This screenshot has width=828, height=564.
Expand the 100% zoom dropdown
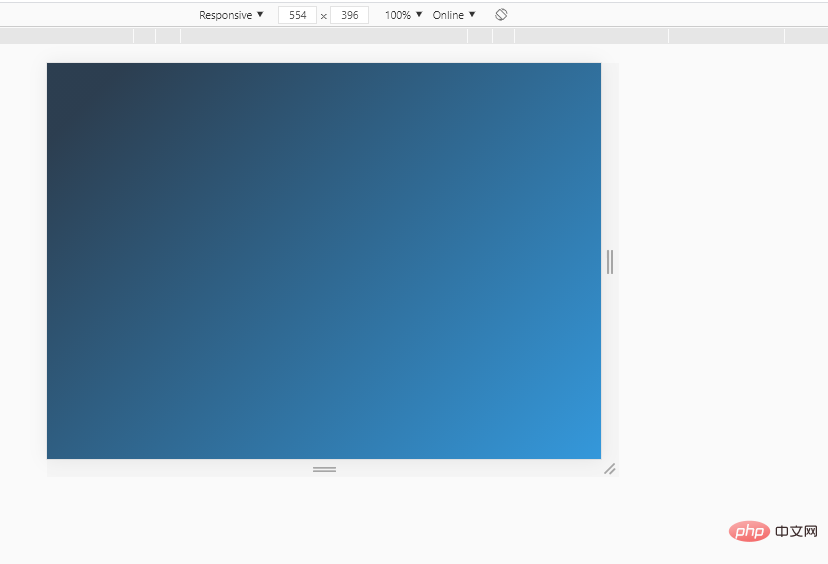click(x=404, y=15)
